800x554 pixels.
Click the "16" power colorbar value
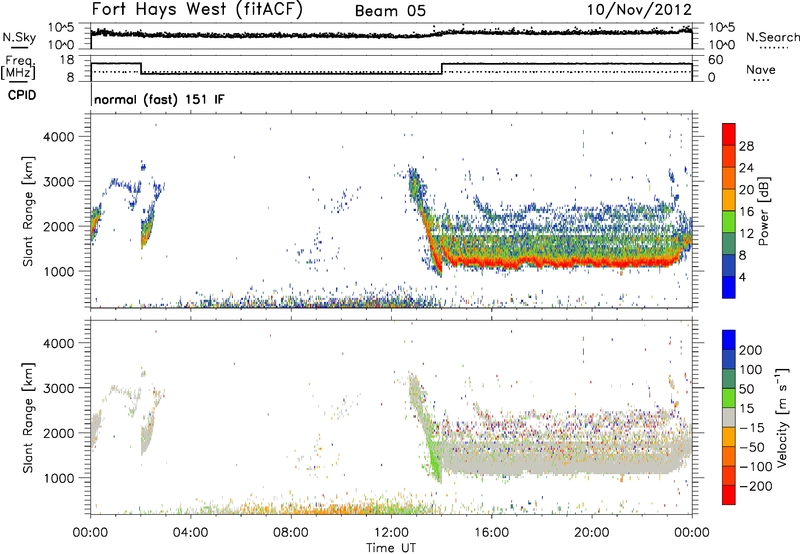tap(746, 212)
